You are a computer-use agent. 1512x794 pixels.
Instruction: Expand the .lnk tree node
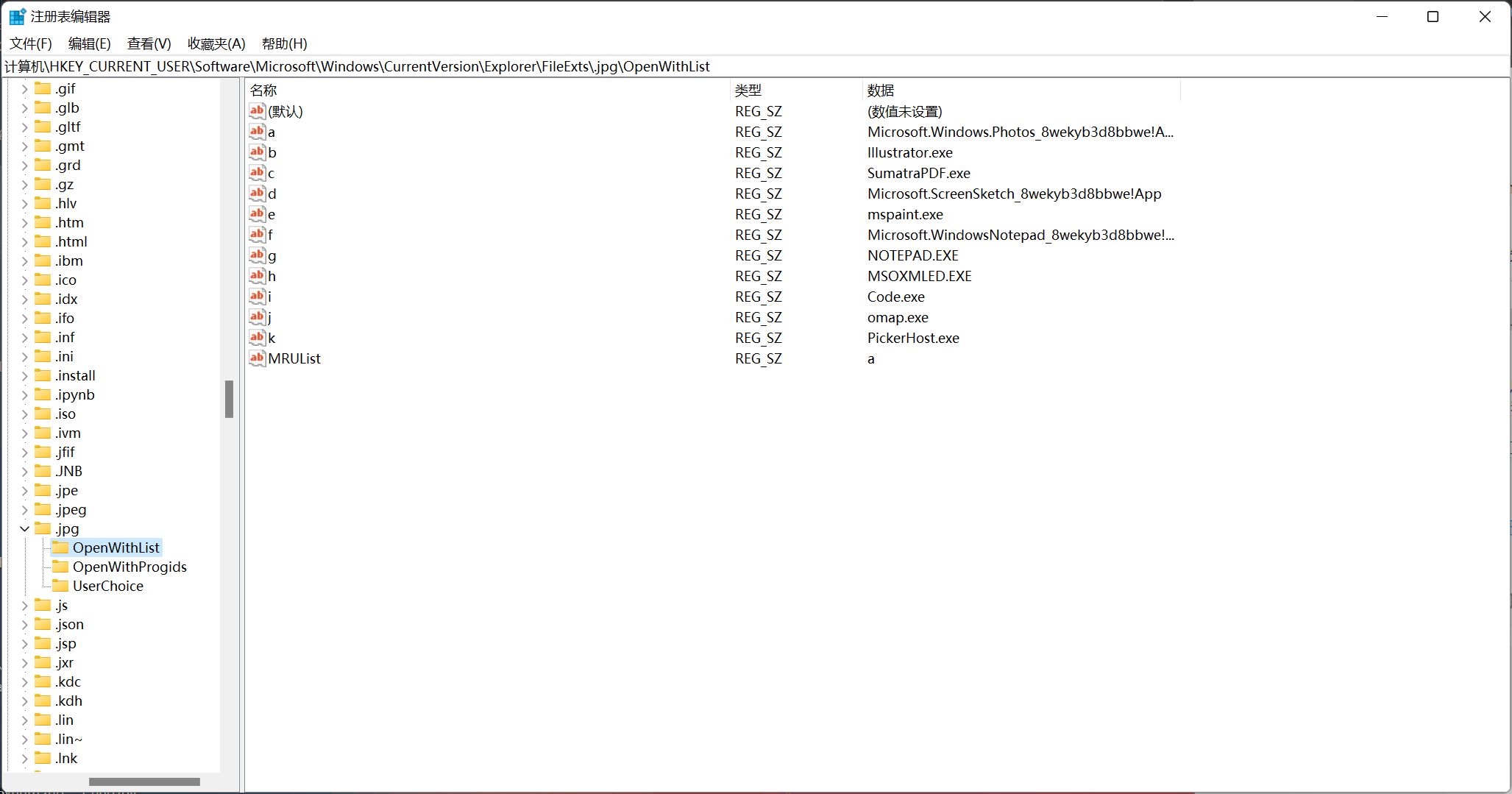tap(24, 758)
